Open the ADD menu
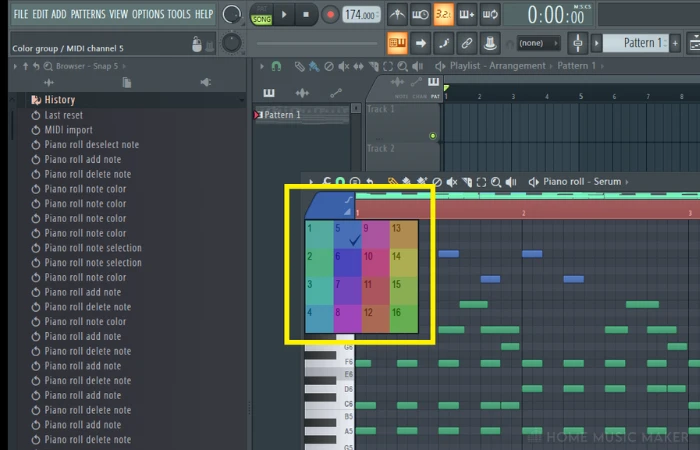The width and height of the screenshot is (700, 450). click(x=58, y=14)
